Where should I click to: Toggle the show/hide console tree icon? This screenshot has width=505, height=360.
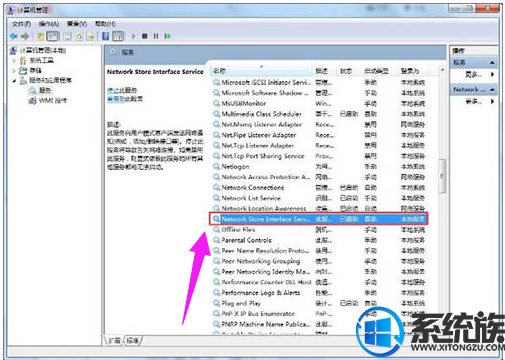pos(53,36)
